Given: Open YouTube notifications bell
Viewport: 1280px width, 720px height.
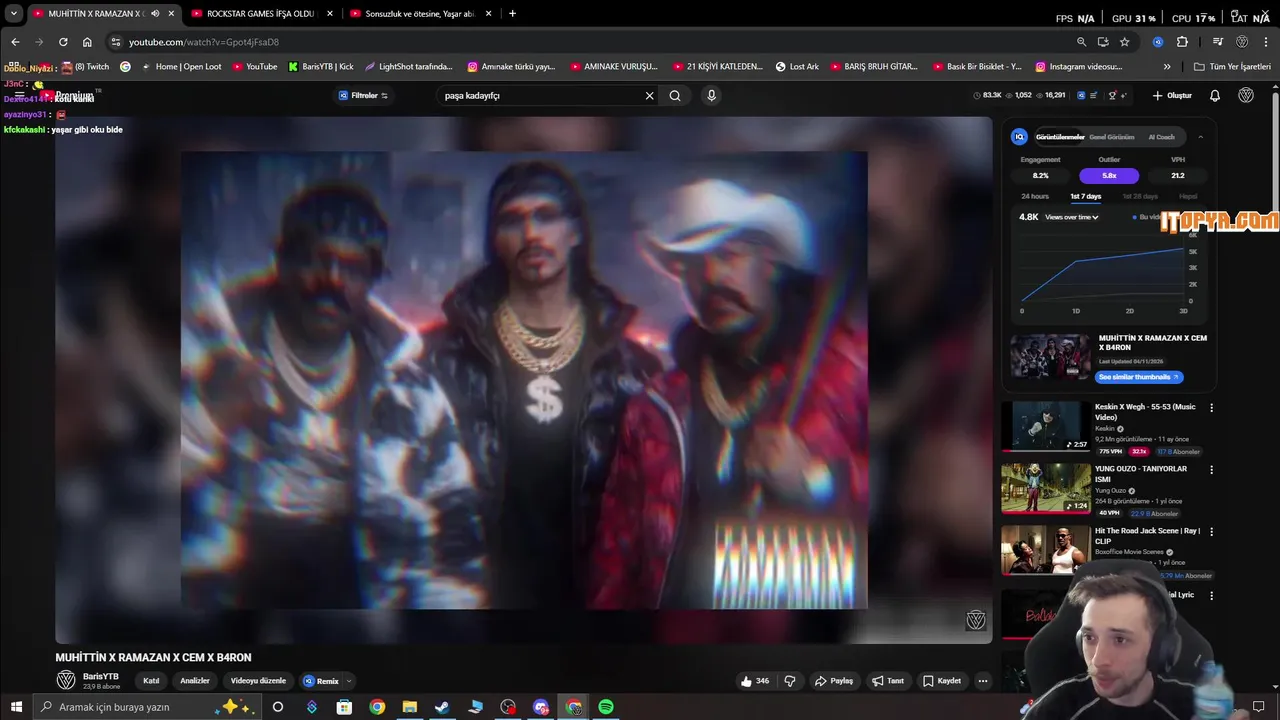Looking at the screenshot, I should click(1215, 96).
